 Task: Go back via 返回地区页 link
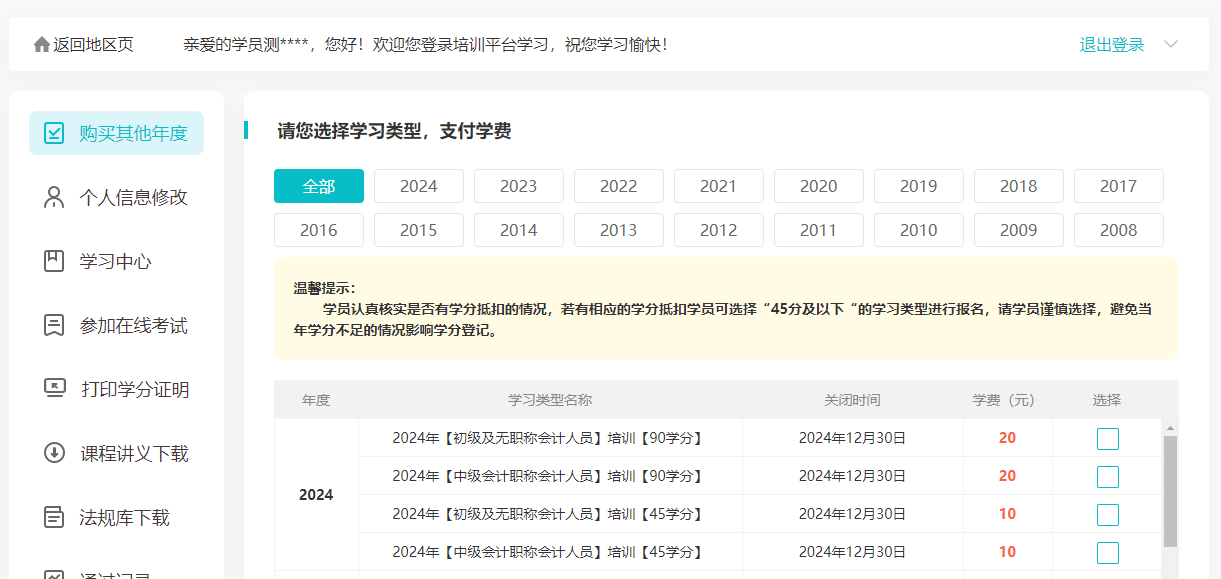pyautogui.click(x=93, y=45)
